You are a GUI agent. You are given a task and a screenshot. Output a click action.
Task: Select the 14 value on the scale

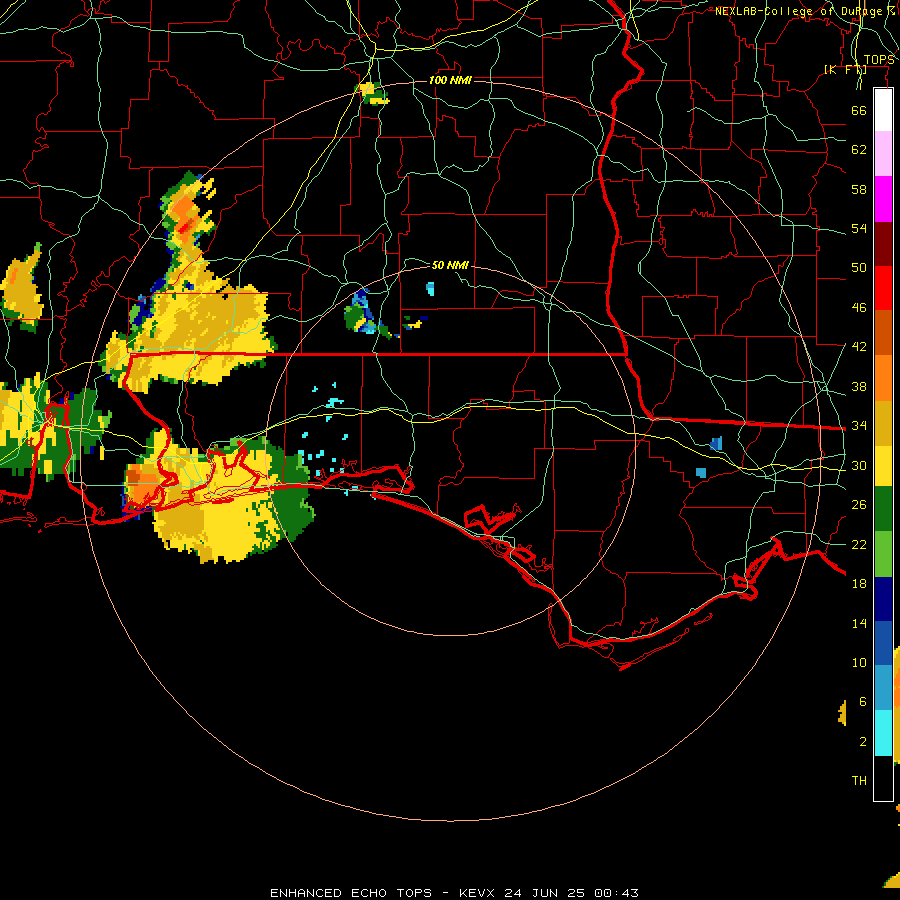click(859, 623)
